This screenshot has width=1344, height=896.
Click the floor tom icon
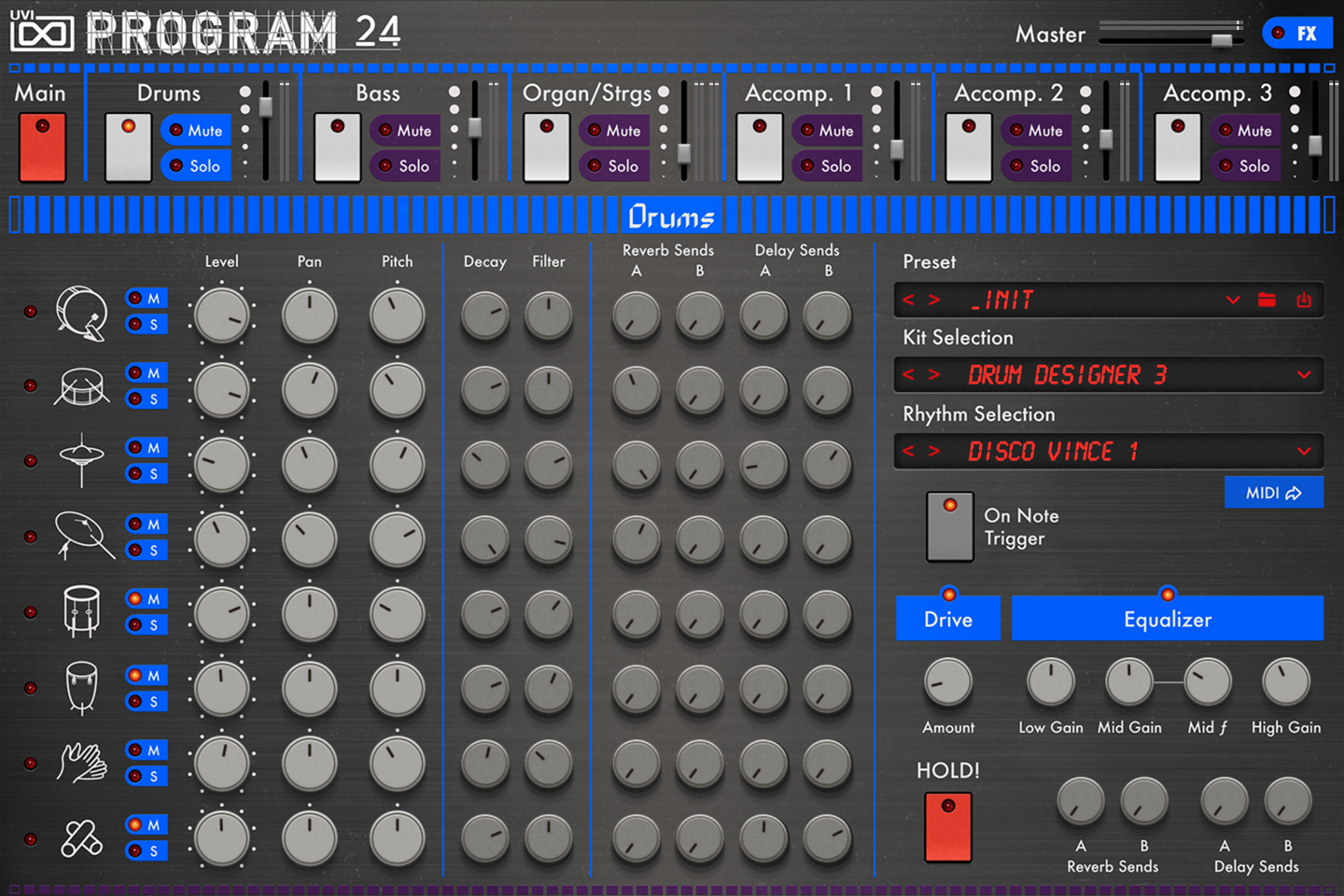(81, 611)
